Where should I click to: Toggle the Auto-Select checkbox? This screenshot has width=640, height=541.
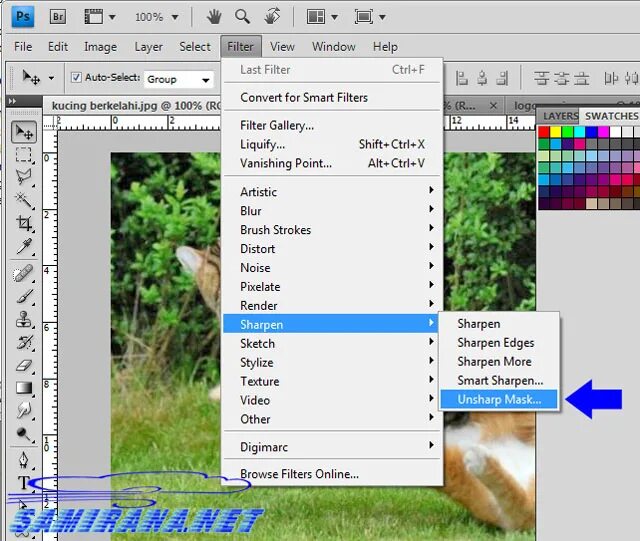pyautogui.click(x=76, y=77)
